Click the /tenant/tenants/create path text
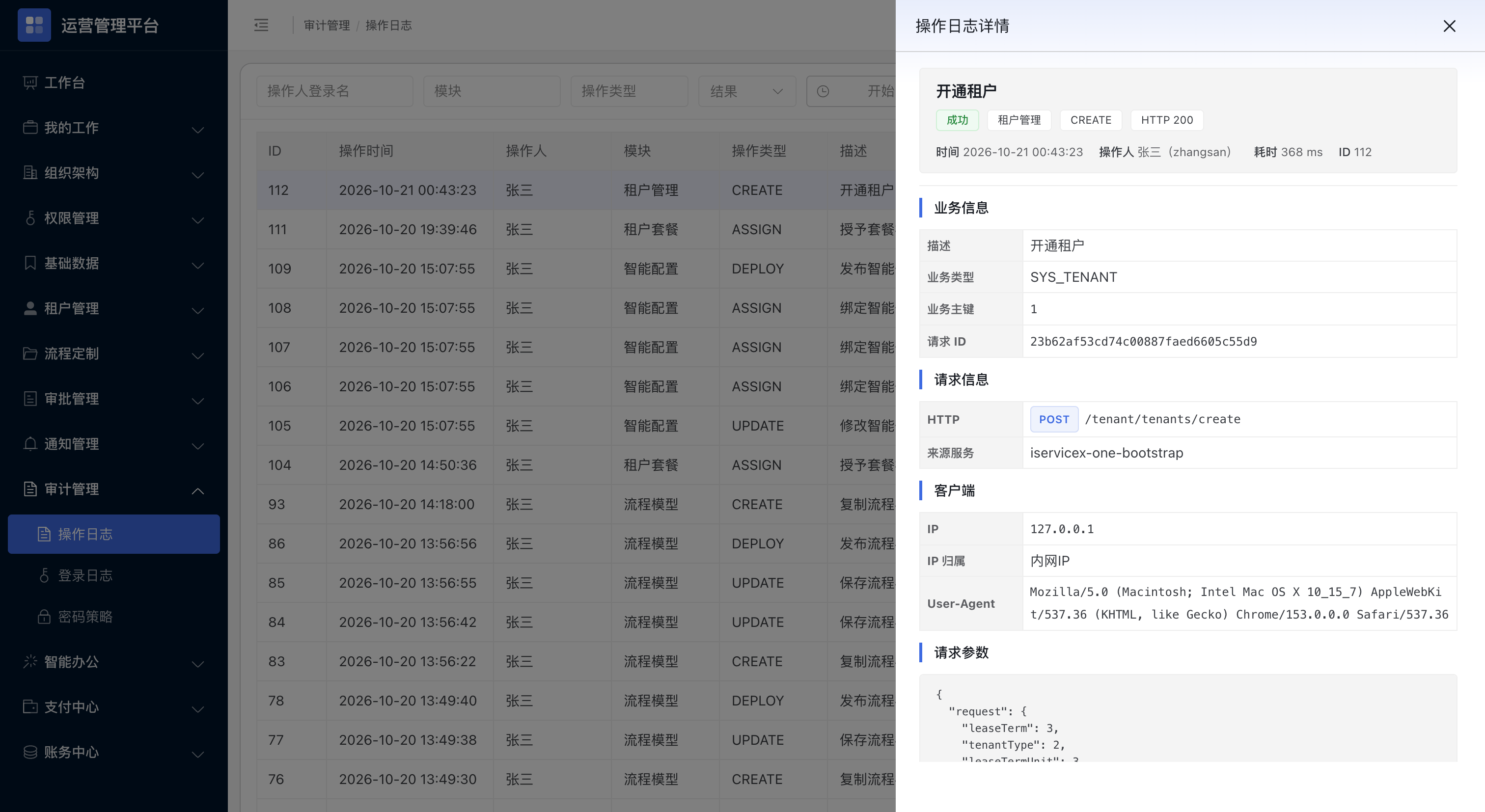Screen dimensions: 1485x812 pos(1162,419)
